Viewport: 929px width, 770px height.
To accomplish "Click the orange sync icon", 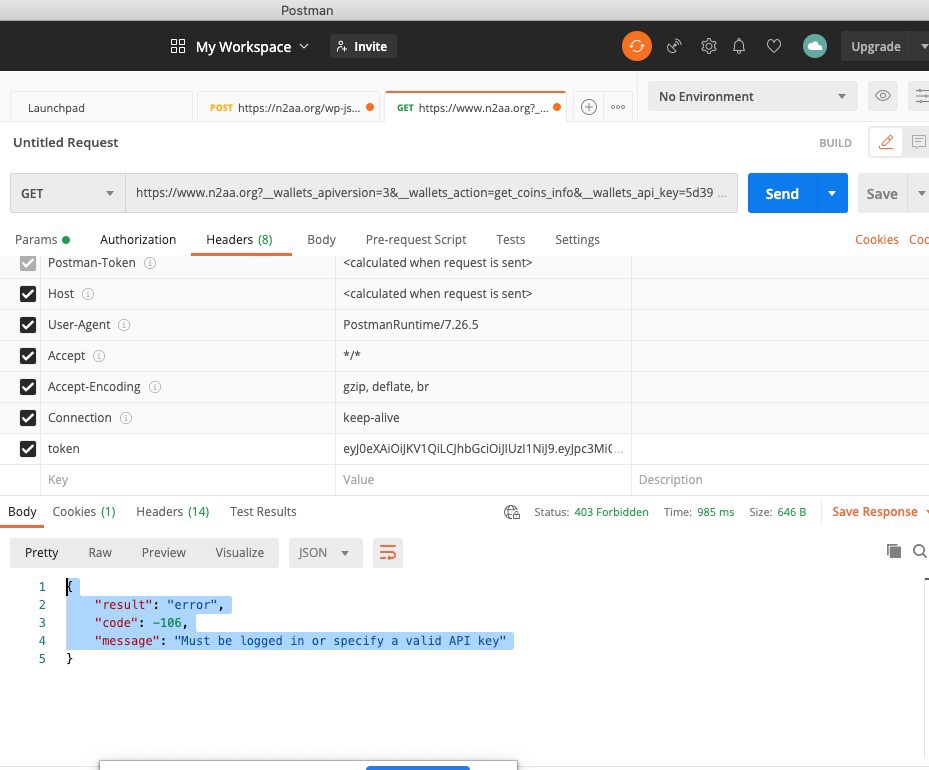I will click(637, 46).
